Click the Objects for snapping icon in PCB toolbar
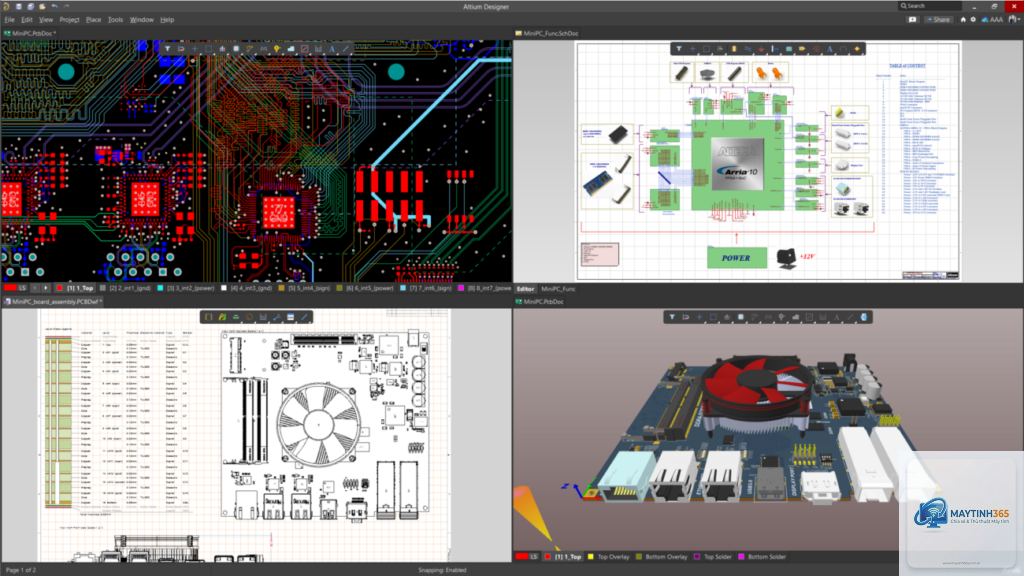 click(x=181, y=49)
